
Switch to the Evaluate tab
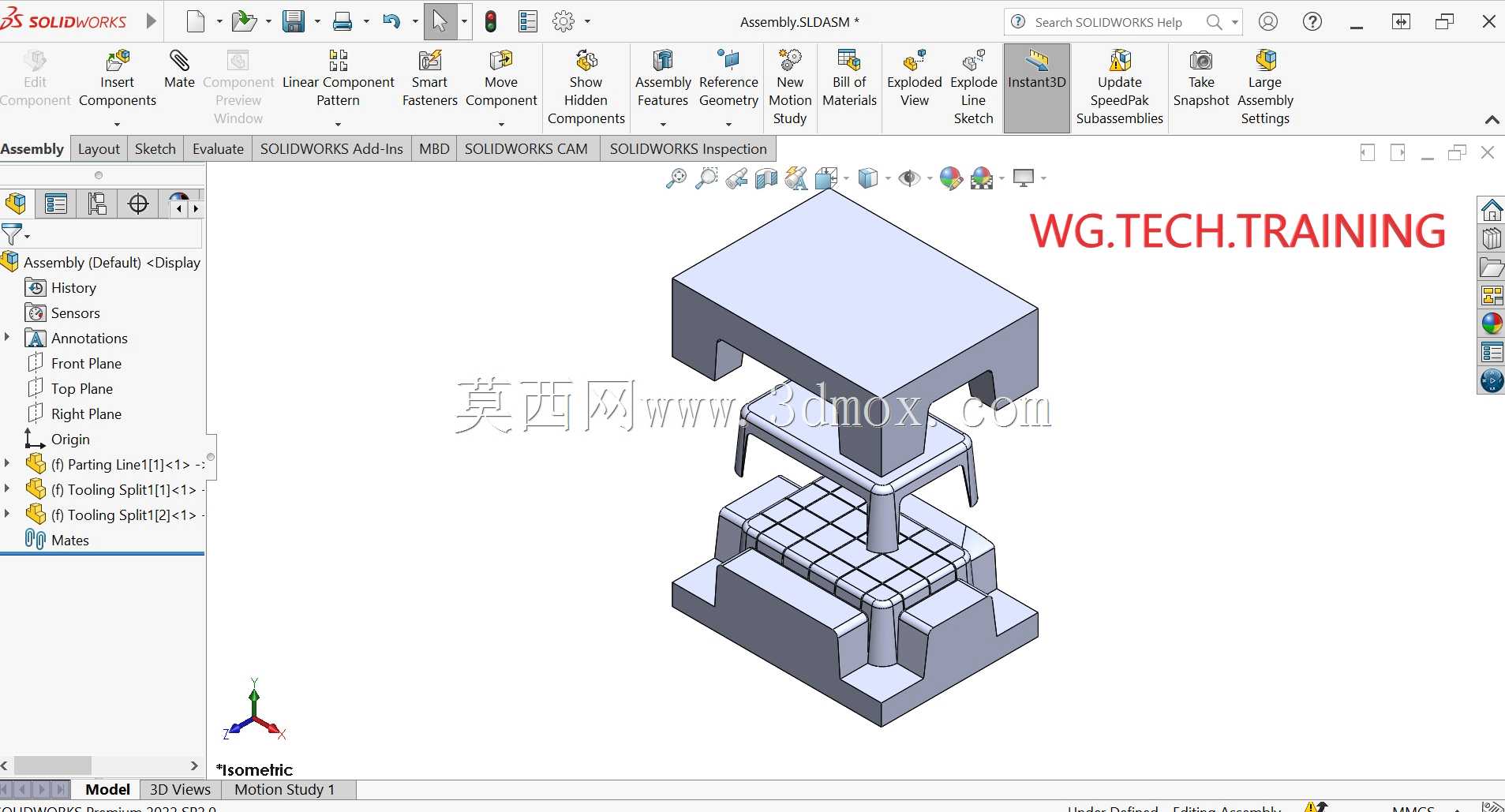coord(218,149)
